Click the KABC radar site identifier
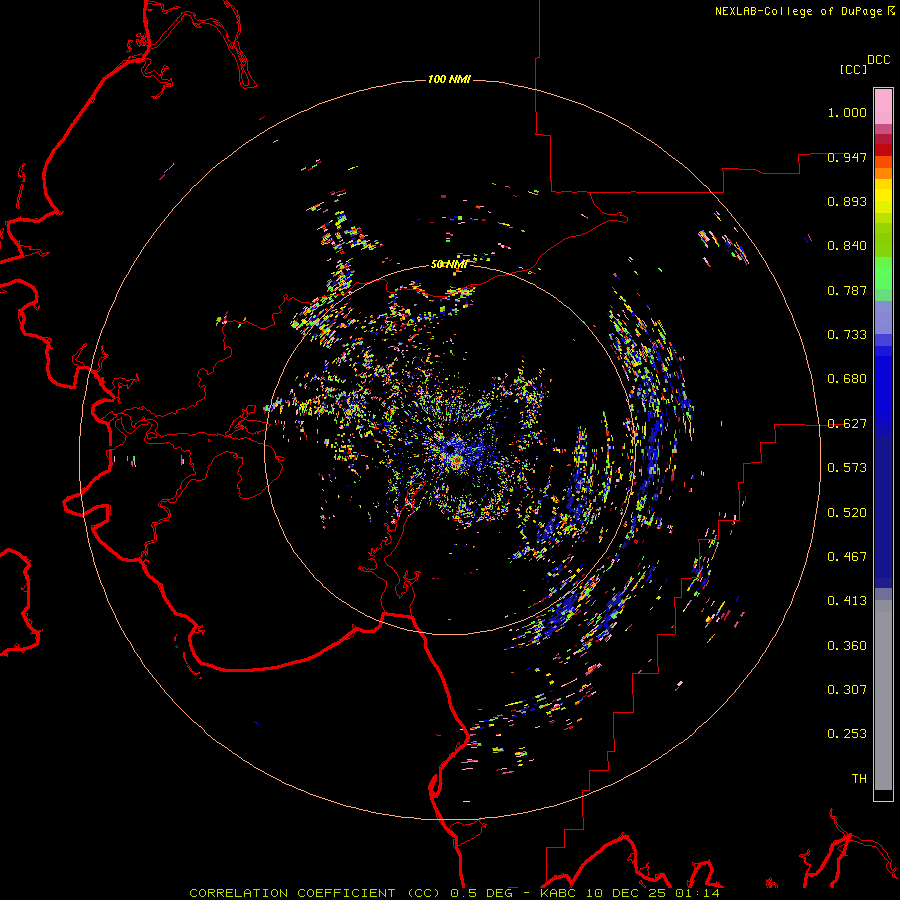 click(557, 893)
